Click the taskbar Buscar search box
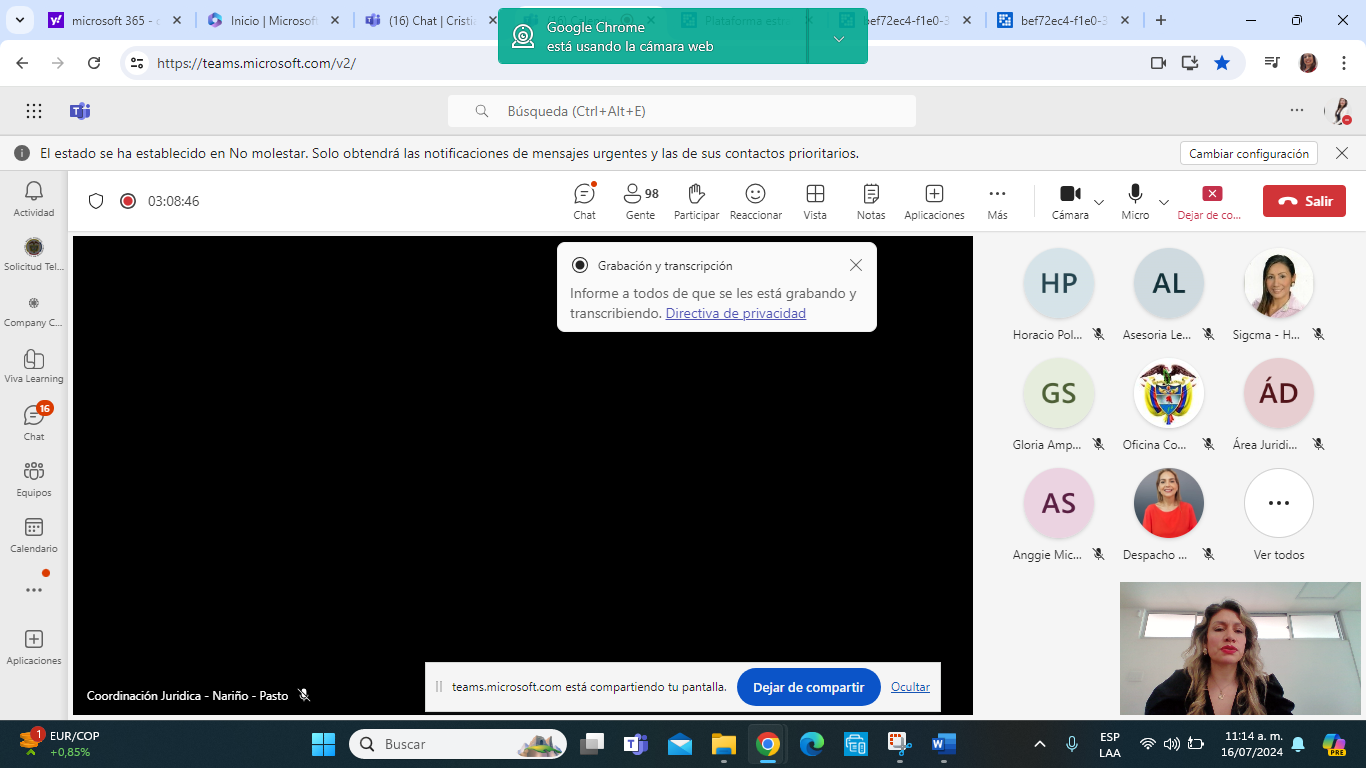 (458, 744)
